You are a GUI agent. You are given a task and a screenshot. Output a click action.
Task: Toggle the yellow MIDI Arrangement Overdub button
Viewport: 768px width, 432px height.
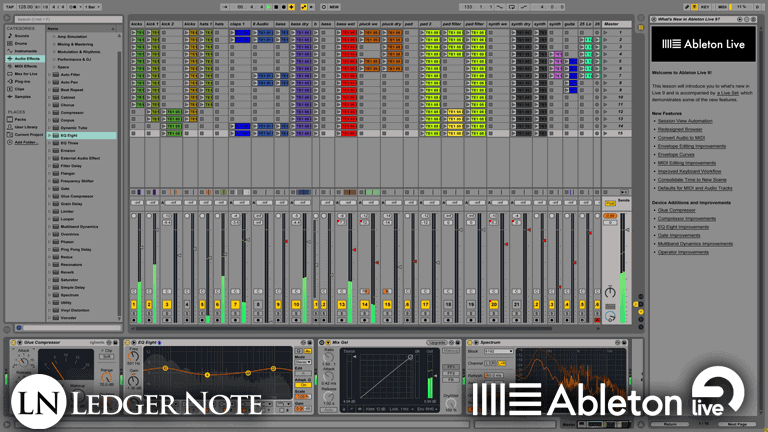[291, 7]
